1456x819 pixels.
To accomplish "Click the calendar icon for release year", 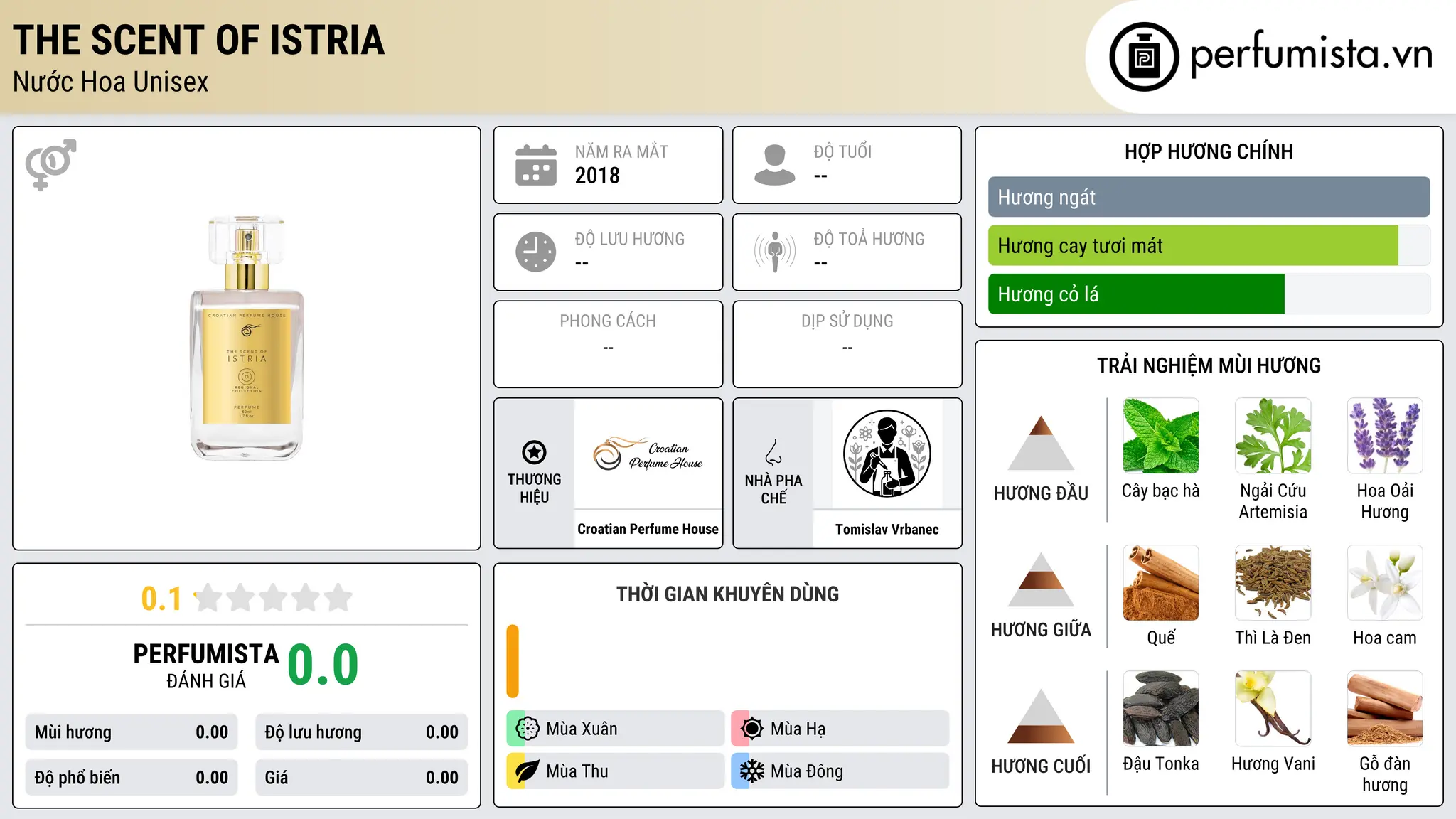I will (535, 165).
